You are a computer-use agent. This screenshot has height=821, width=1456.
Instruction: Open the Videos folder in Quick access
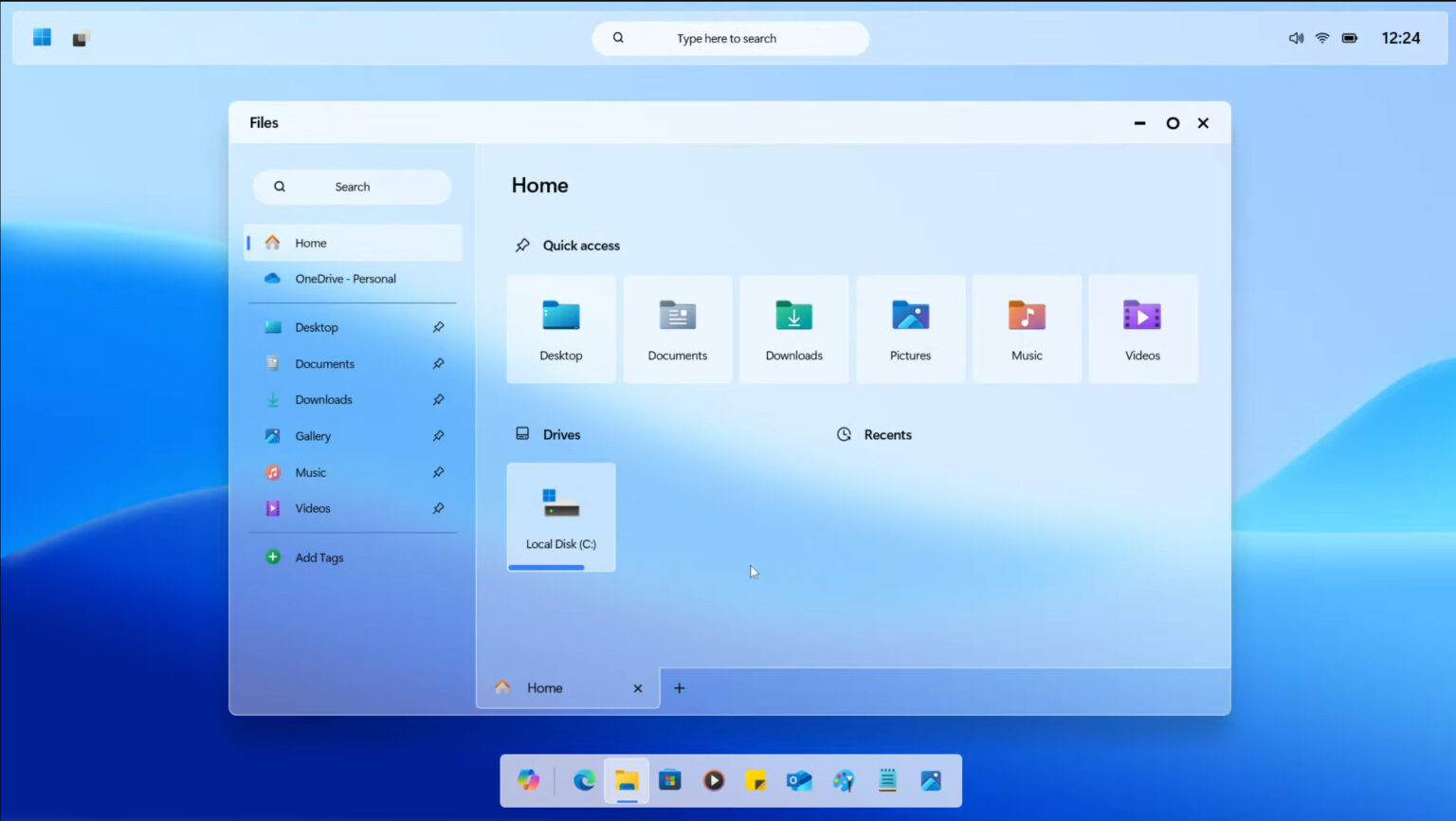1142,327
